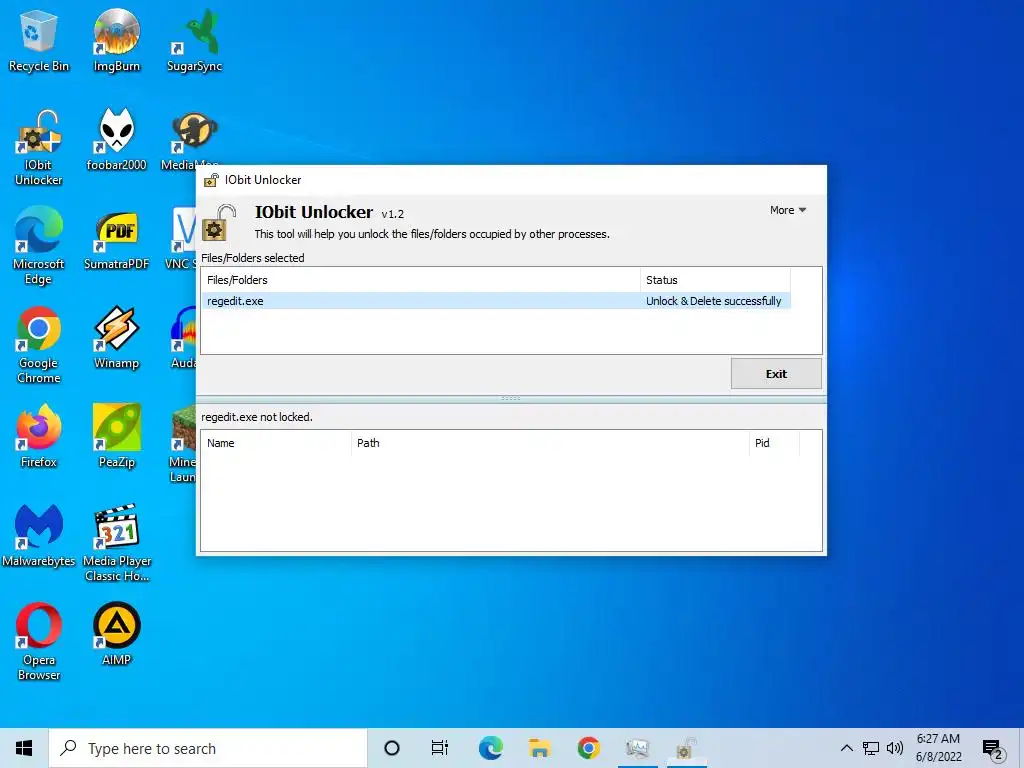Switch to the monitor app taskbar button
The height and width of the screenshot is (768, 1024).
[x=637, y=748]
